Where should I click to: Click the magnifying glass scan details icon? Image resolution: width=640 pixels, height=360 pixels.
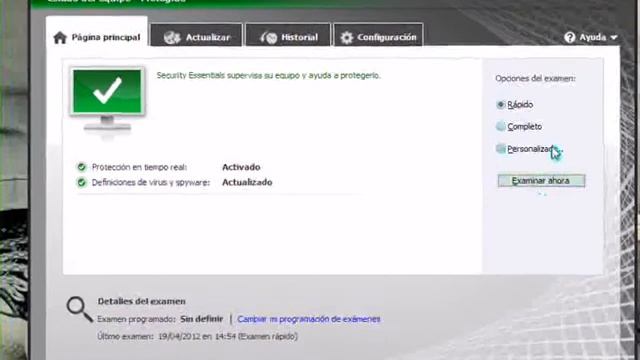(x=80, y=309)
